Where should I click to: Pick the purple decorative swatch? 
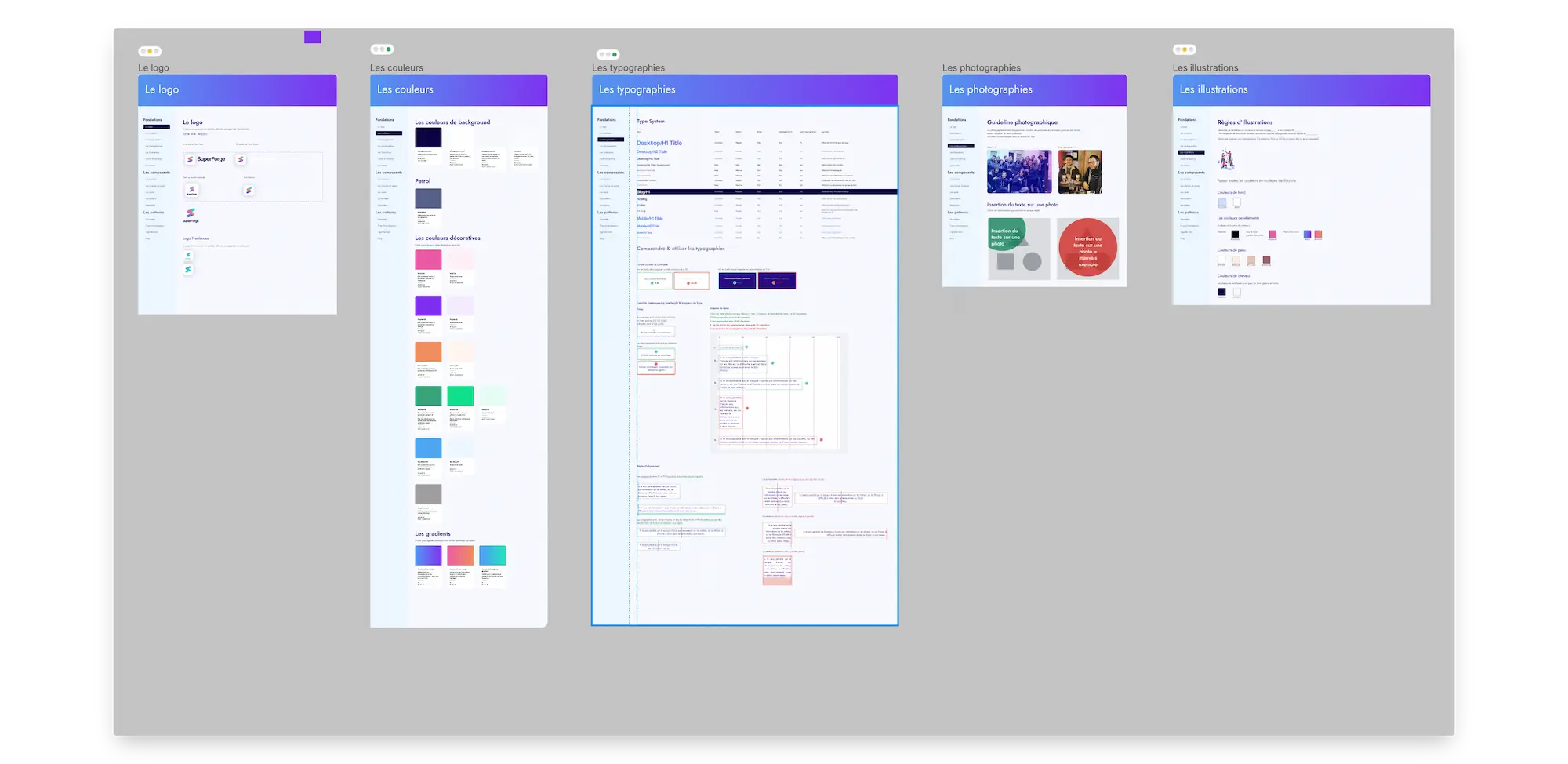click(428, 306)
